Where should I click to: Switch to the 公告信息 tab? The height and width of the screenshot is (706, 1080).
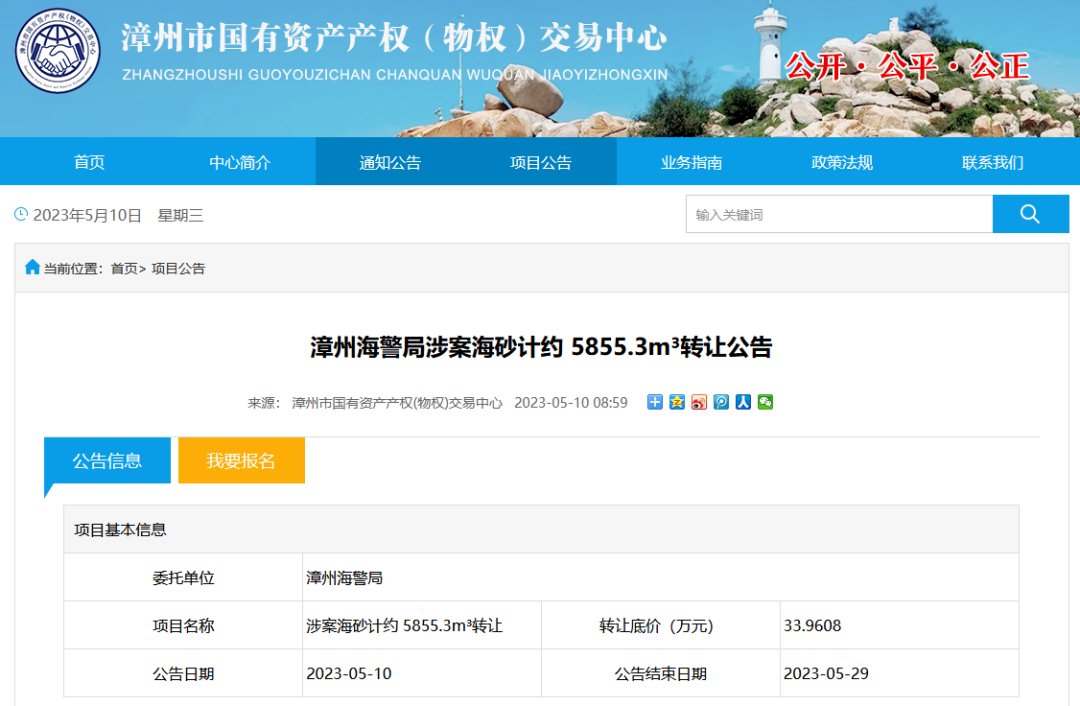point(107,461)
